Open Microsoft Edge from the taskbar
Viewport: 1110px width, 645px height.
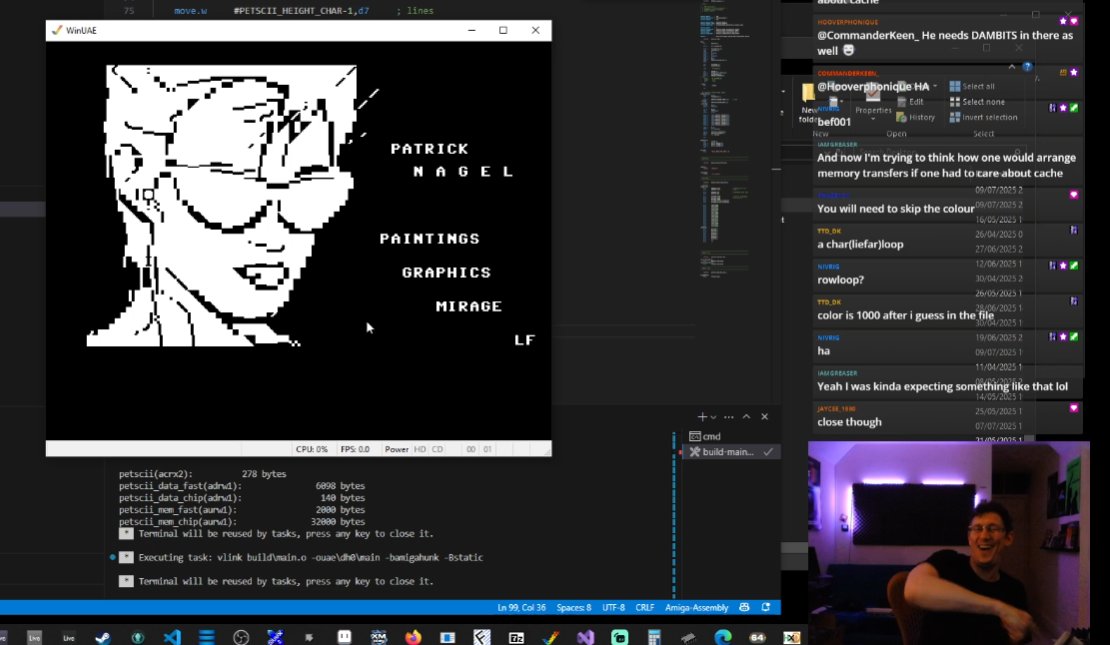(723, 637)
